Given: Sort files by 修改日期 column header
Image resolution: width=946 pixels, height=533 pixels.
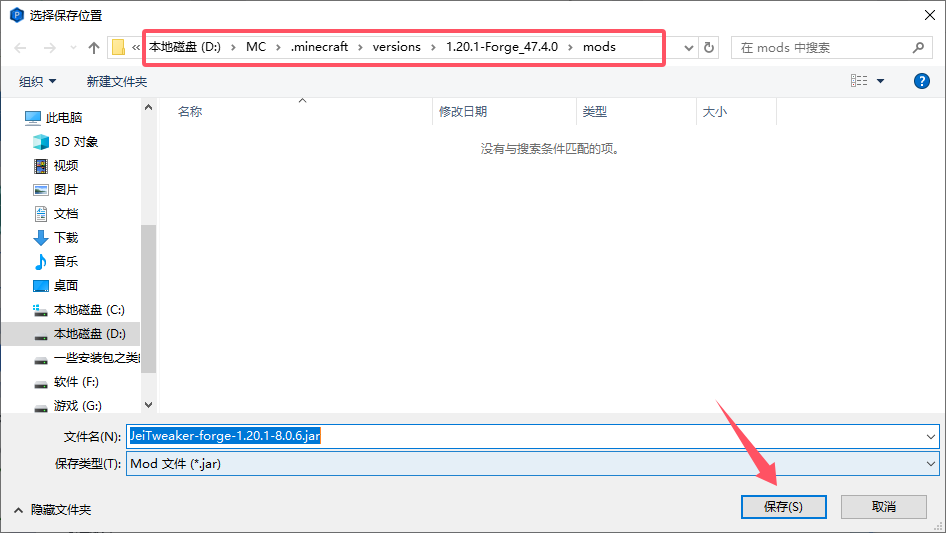Looking at the screenshot, I should click(x=463, y=112).
